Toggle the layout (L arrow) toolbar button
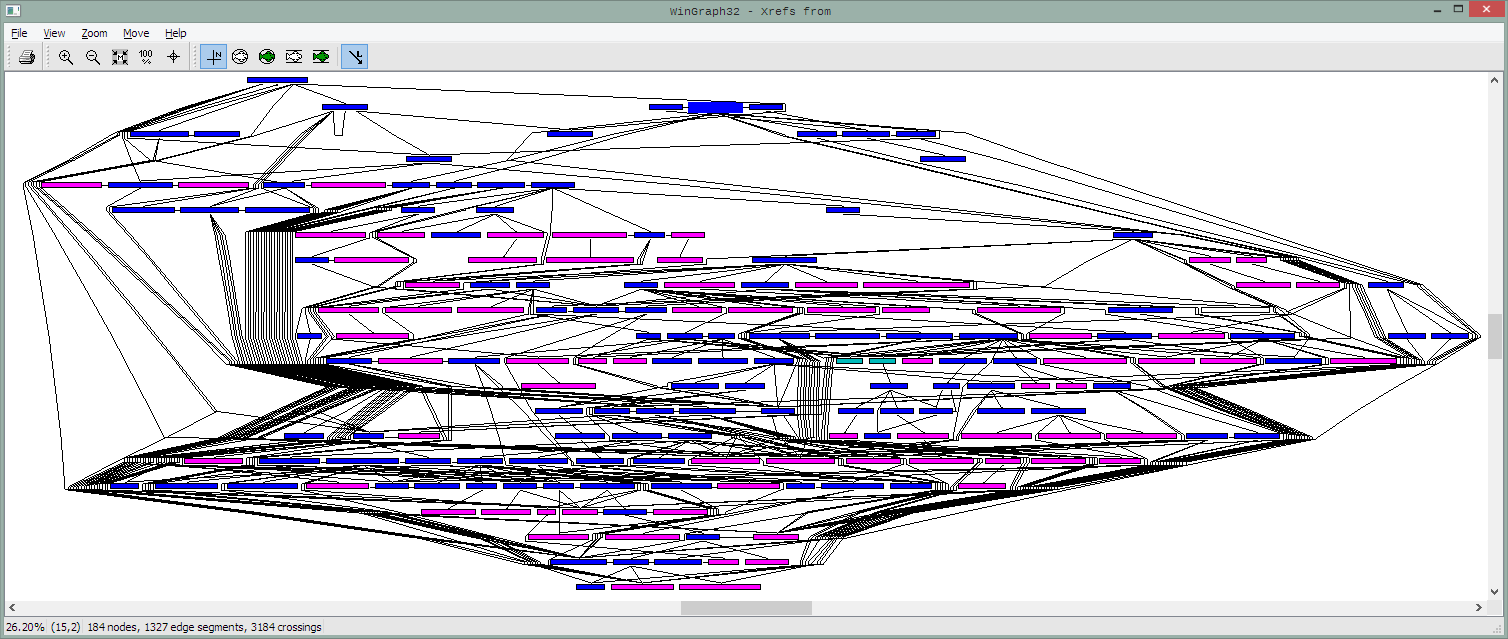1508x639 pixels. [x=355, y=57]
